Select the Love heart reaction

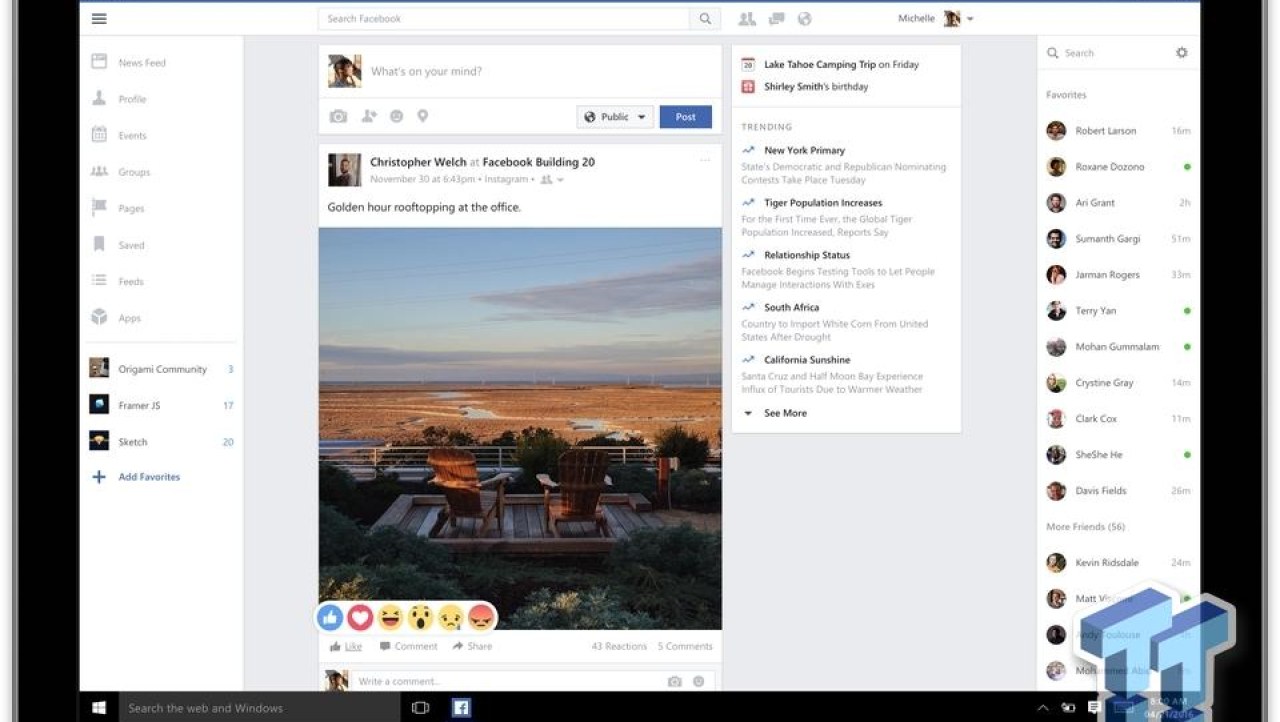[360, 618]
